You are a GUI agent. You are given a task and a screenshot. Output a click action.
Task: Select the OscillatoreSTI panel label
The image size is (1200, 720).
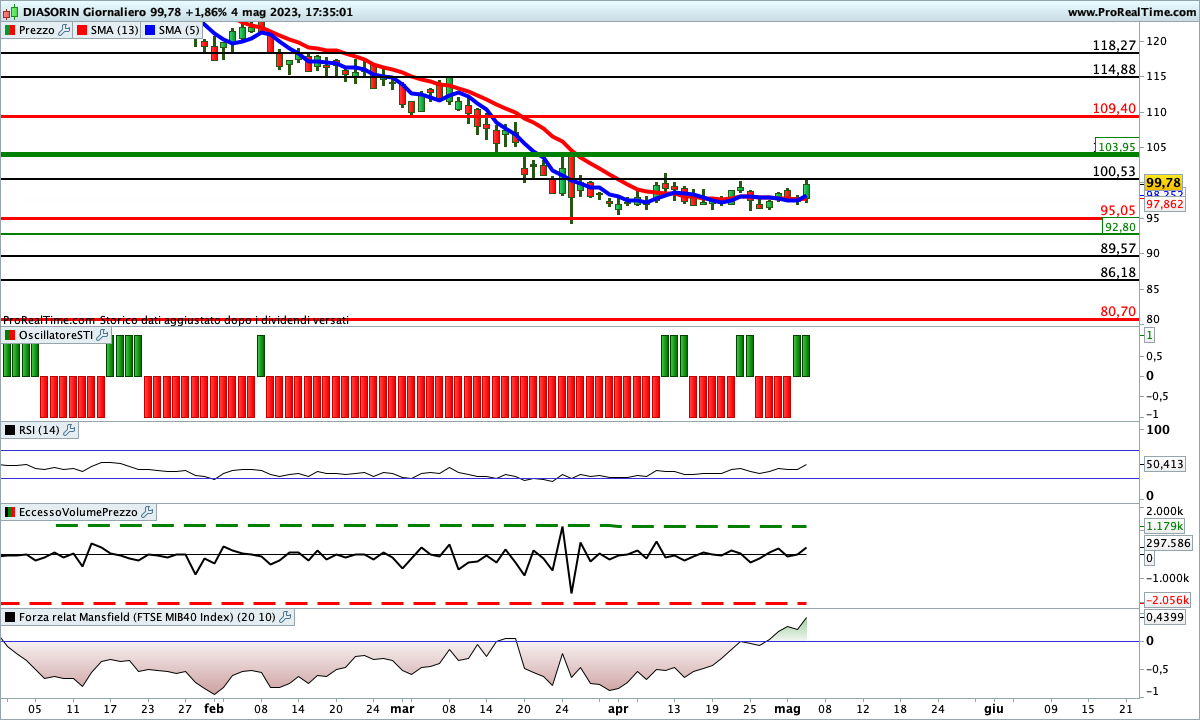[56, 335]
